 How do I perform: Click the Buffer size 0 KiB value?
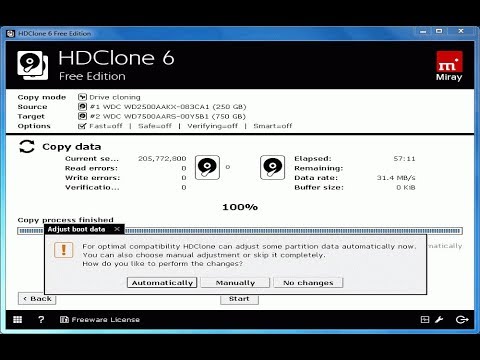[x=406, y=187]
